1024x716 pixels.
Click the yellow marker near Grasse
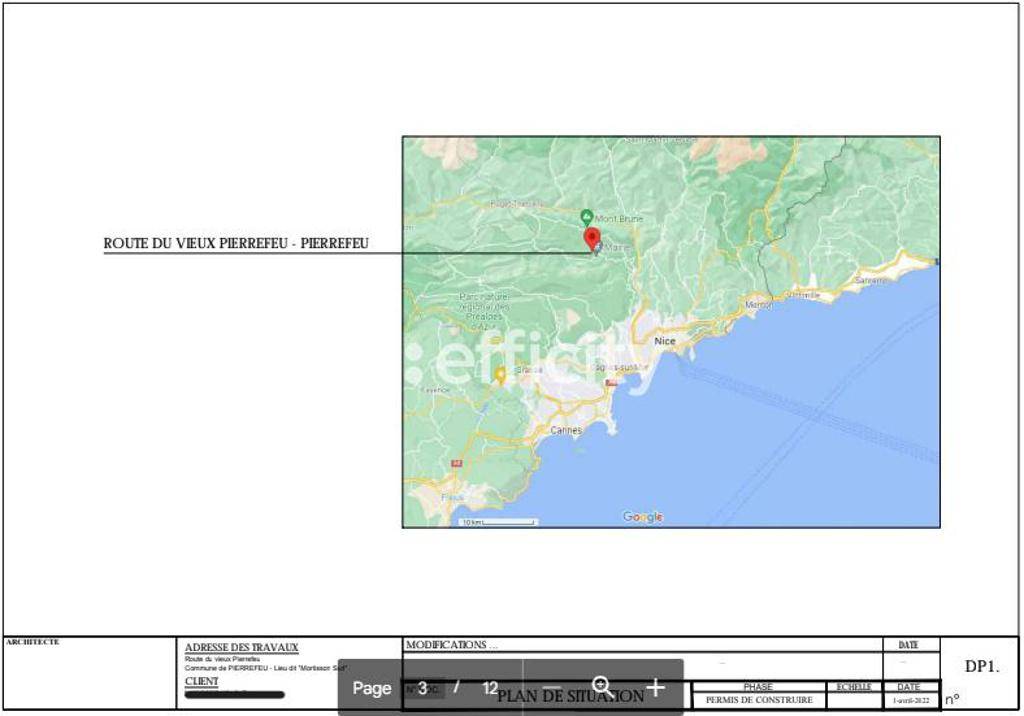click(500, 376)
